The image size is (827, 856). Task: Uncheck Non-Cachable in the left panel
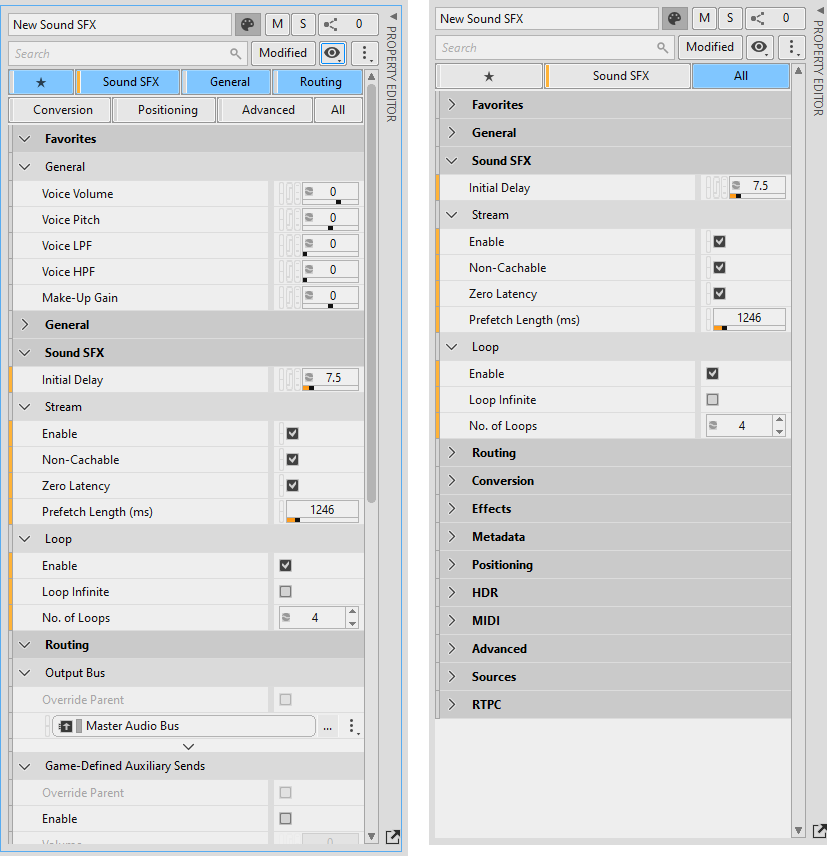coord(292,460)
